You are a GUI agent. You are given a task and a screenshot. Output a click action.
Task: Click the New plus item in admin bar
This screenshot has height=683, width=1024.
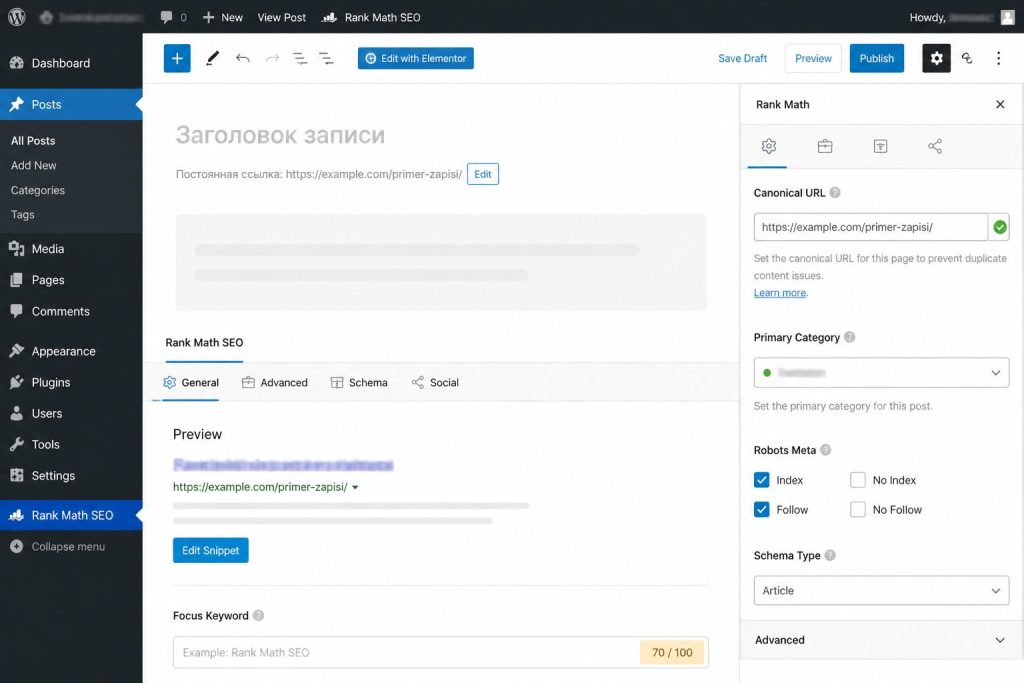pos(223,18)
